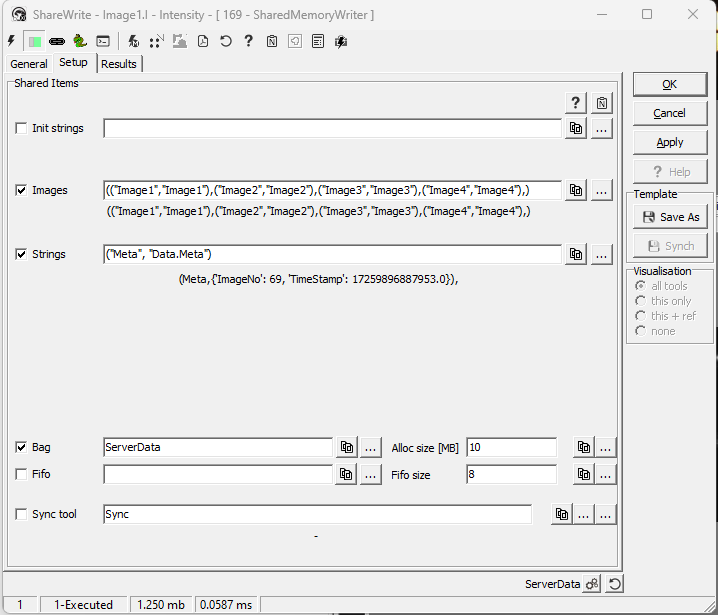
Task: Click copy icon next to Init strings field
Action: (x=576, y=129)
